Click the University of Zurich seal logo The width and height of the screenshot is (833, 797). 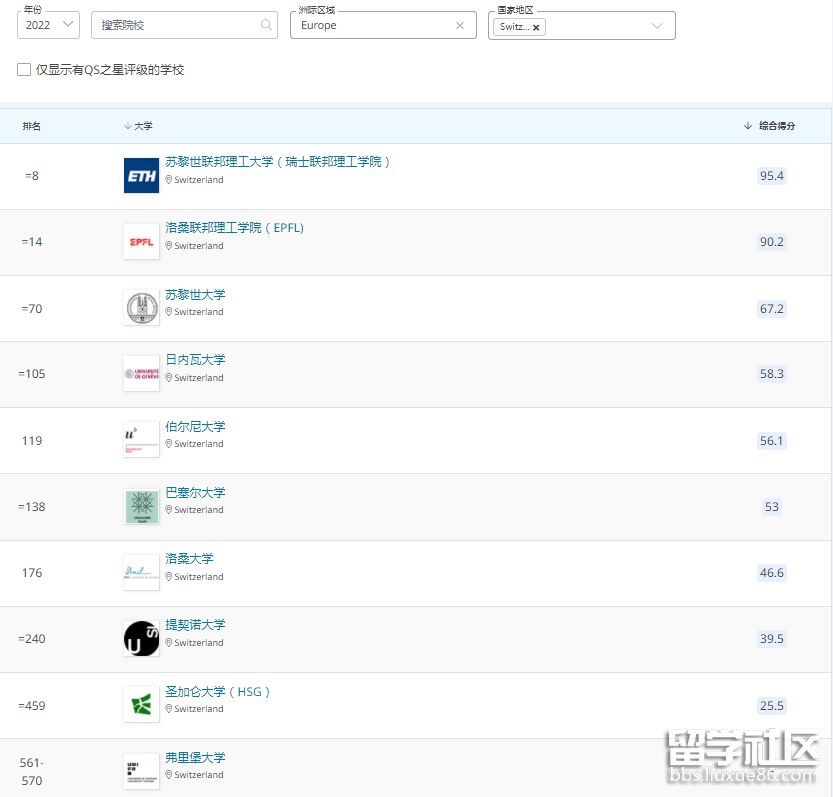coord(141,308)
